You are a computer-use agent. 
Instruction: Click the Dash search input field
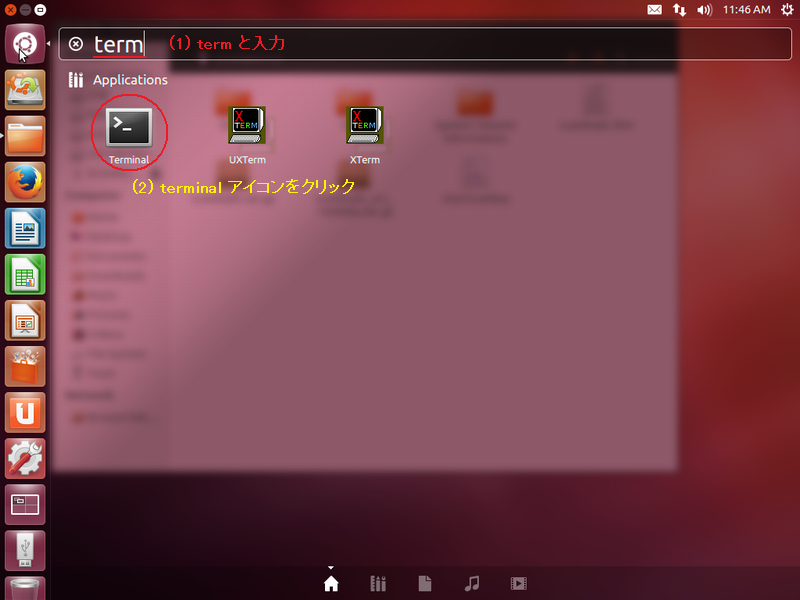coord(450,44)
